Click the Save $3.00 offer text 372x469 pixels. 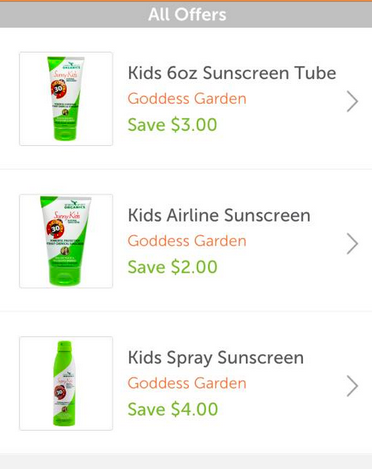172,125
